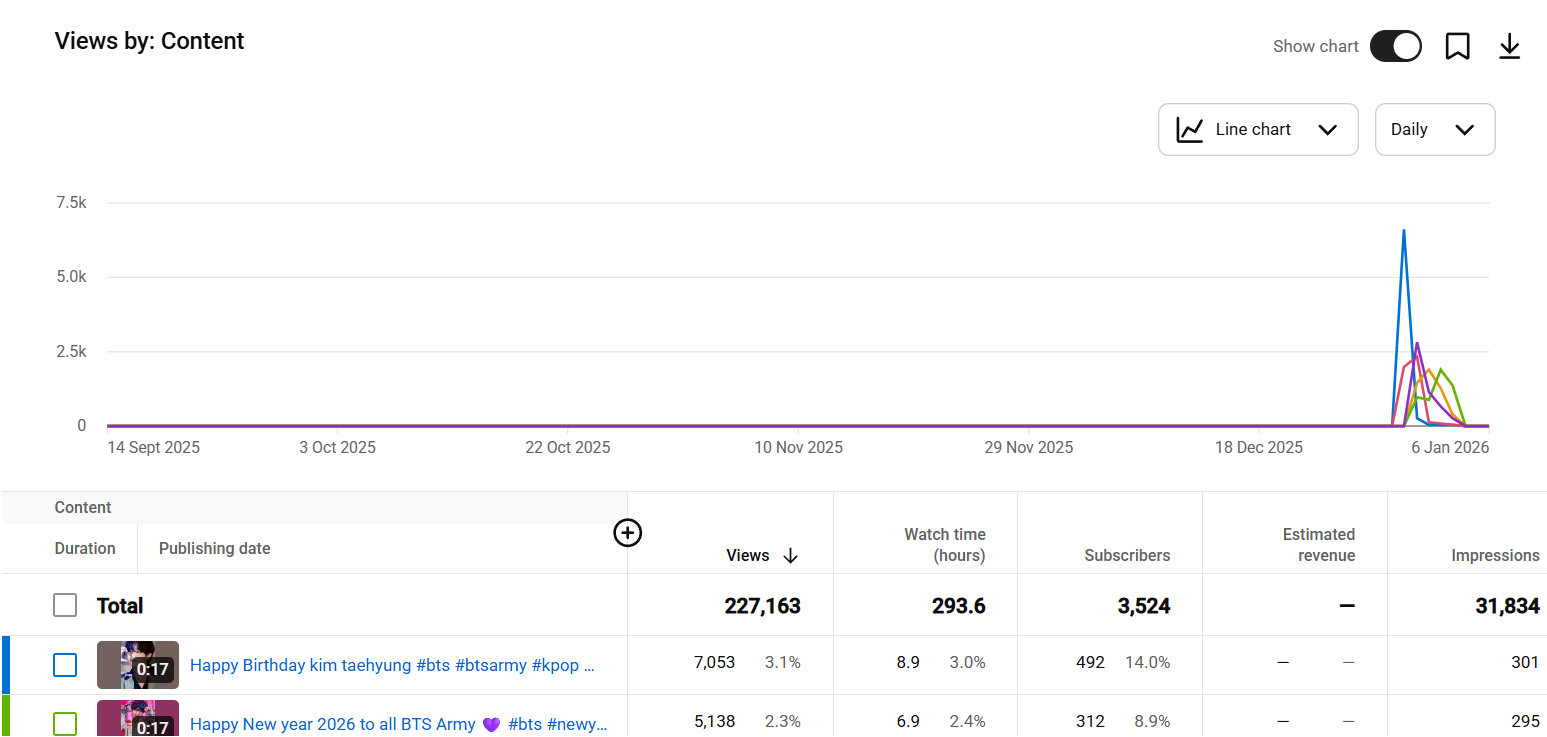The height and width of the screenshot is (737, 1547).
Task: Open Happy New year 2026 video link
Action: coord(398,724)
